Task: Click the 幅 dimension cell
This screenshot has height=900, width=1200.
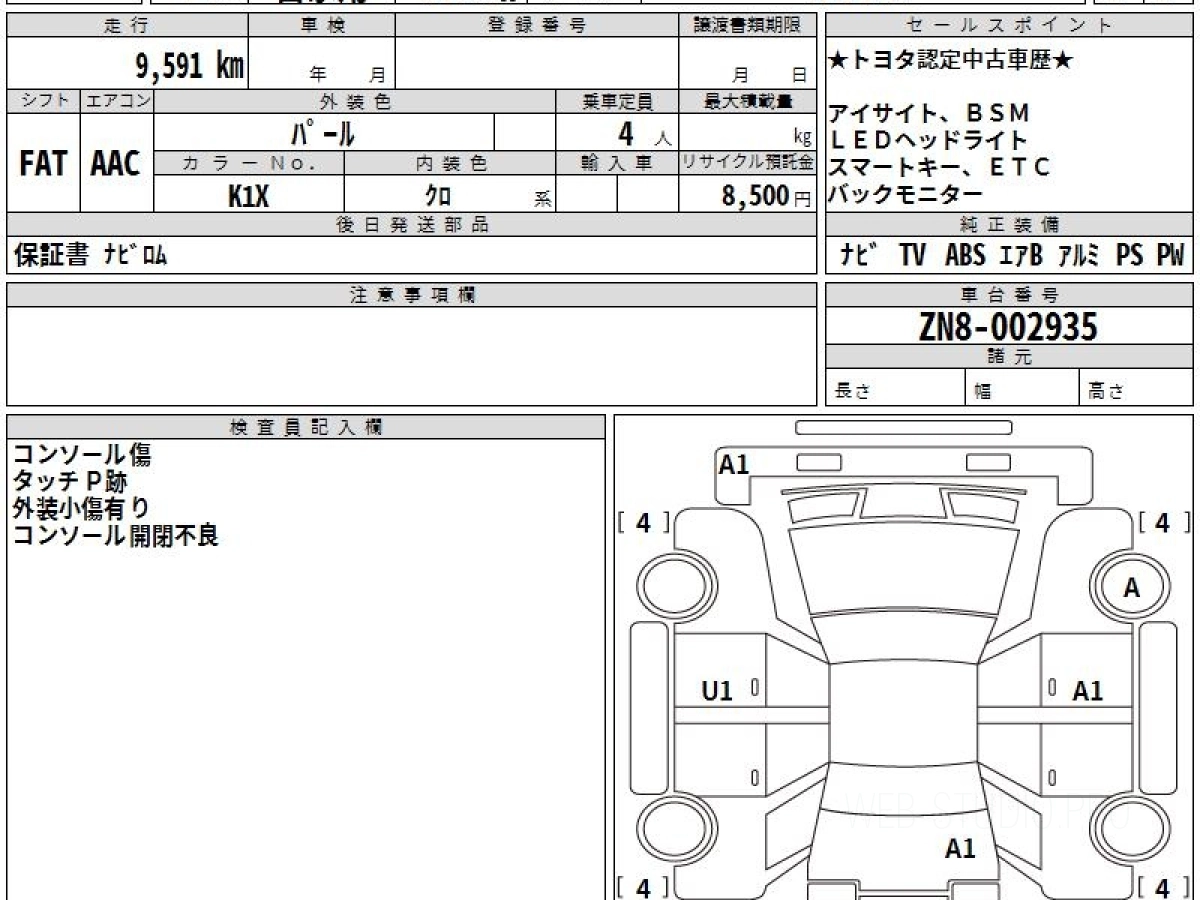Action: pos(1022,388)
